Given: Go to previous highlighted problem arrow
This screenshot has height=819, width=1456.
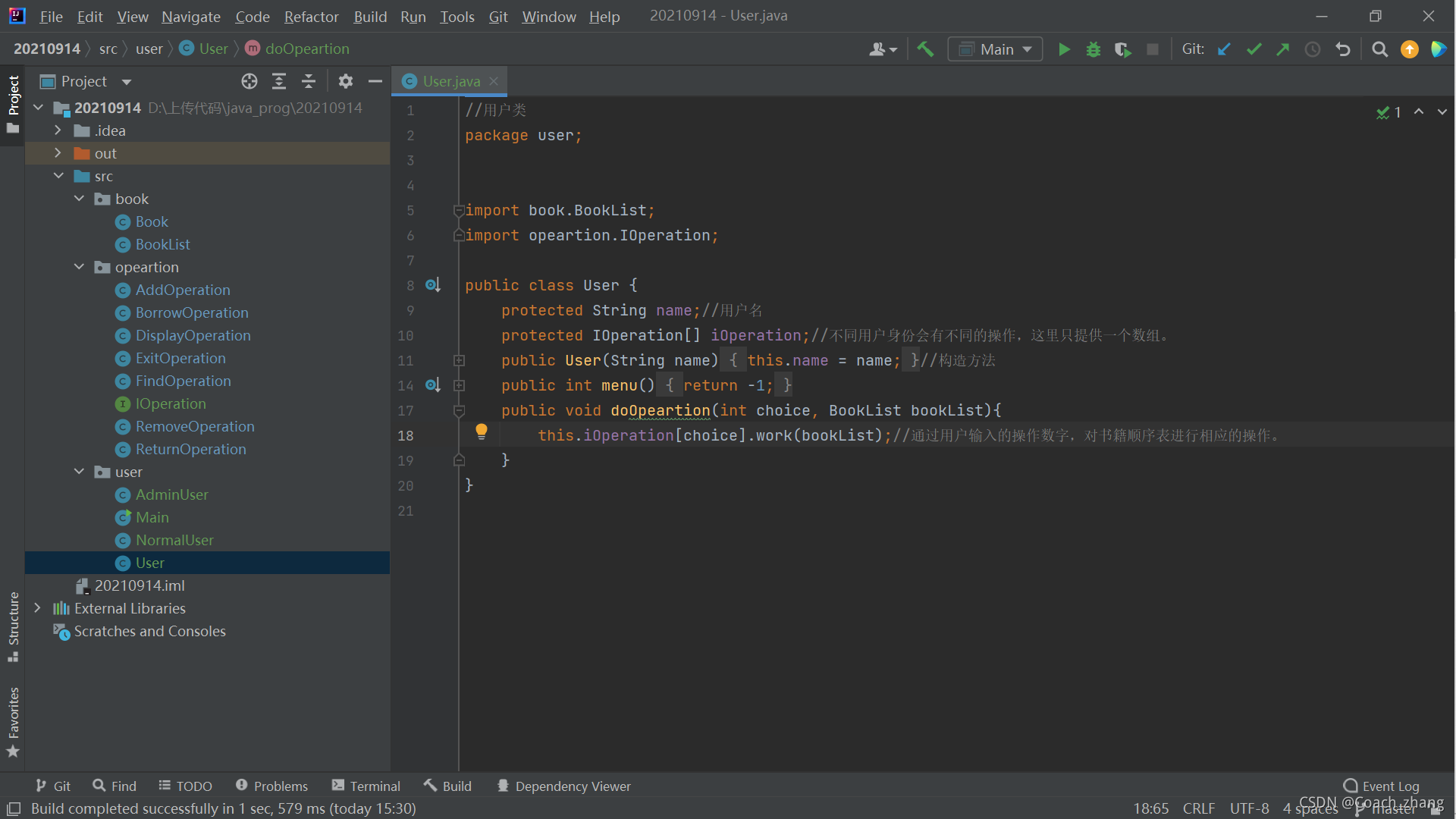Looking at the screenshot, I should point(1419,111).
